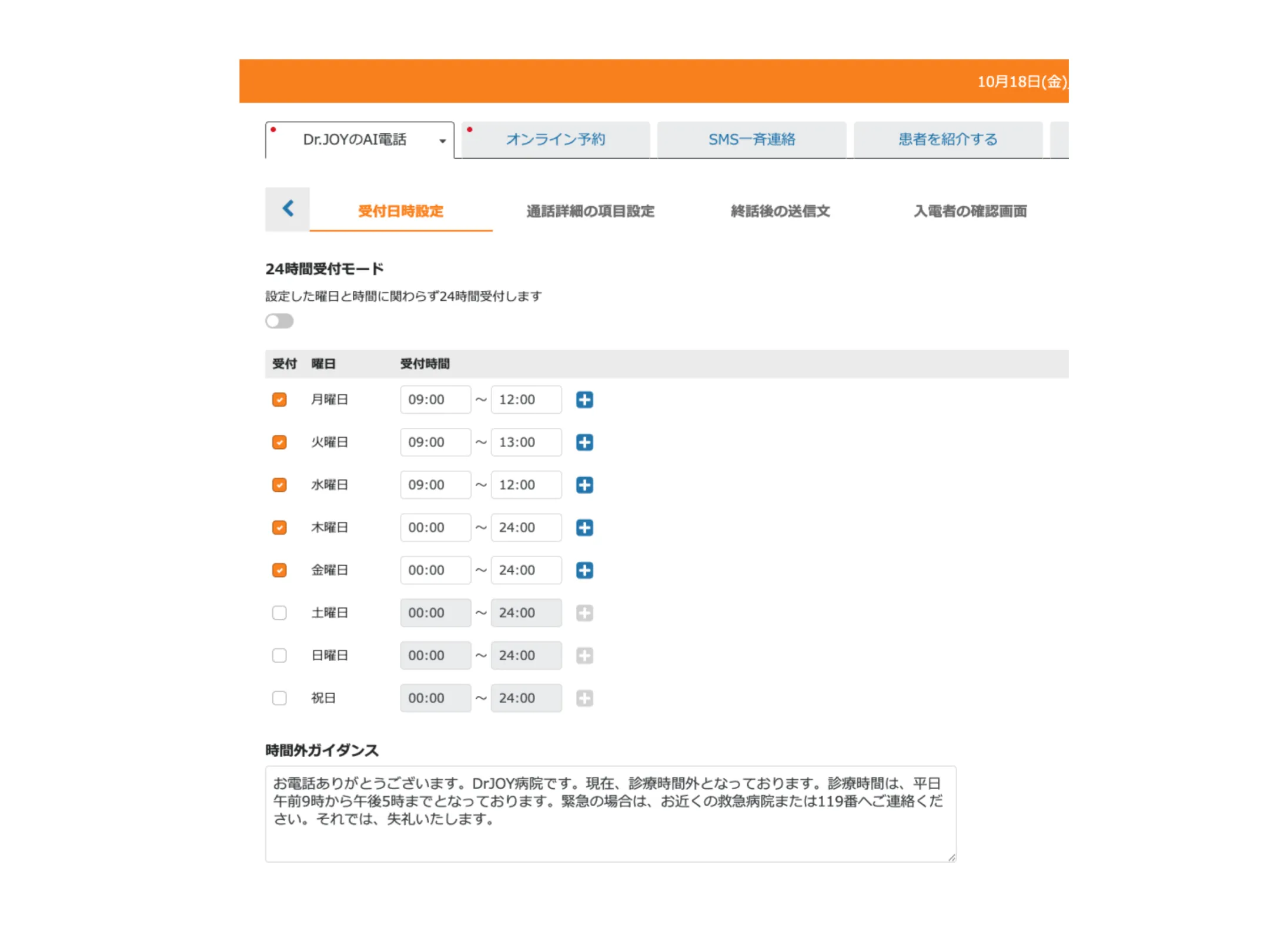The width and height of the screenshot is (1270, 952).
Task: Uncheck the 月曜日 reception checkbox
Action: click(x=279, y=400)
